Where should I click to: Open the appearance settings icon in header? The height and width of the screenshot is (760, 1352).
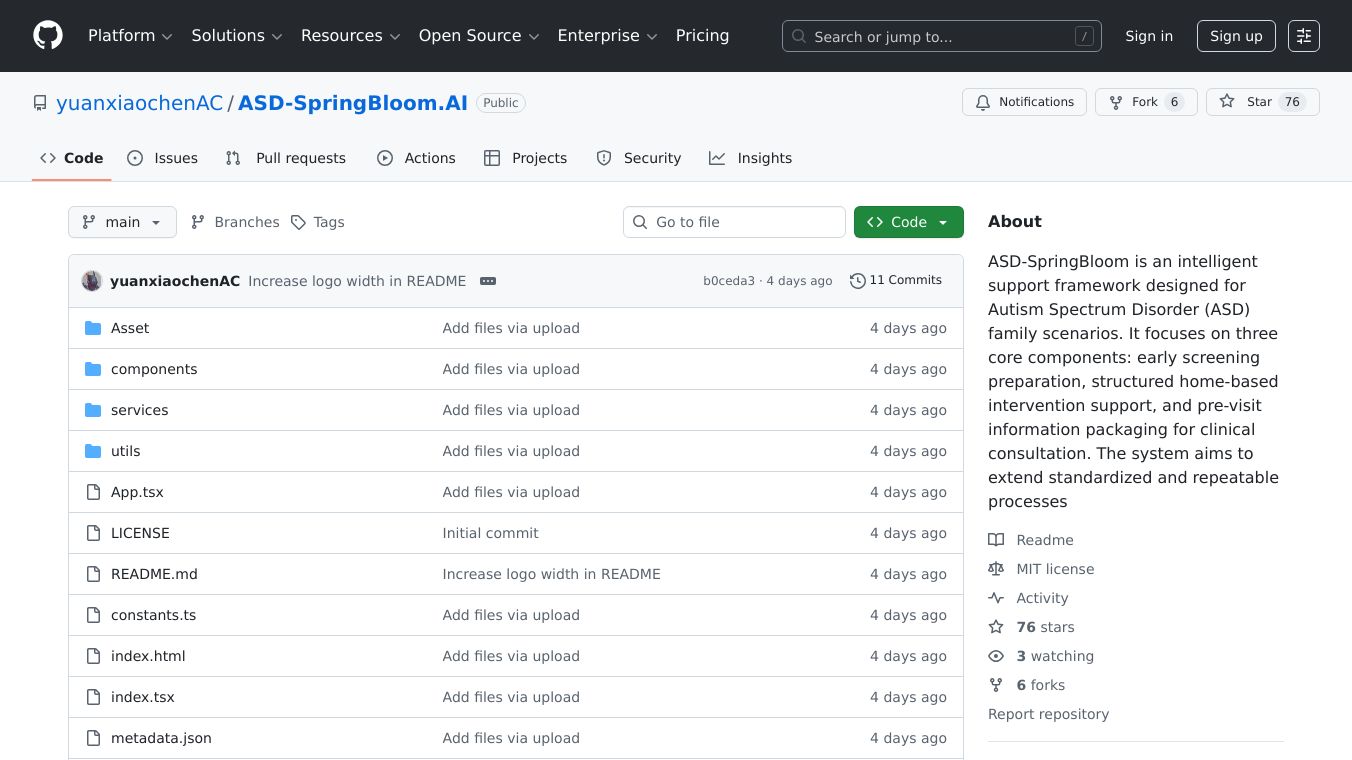1303,36
